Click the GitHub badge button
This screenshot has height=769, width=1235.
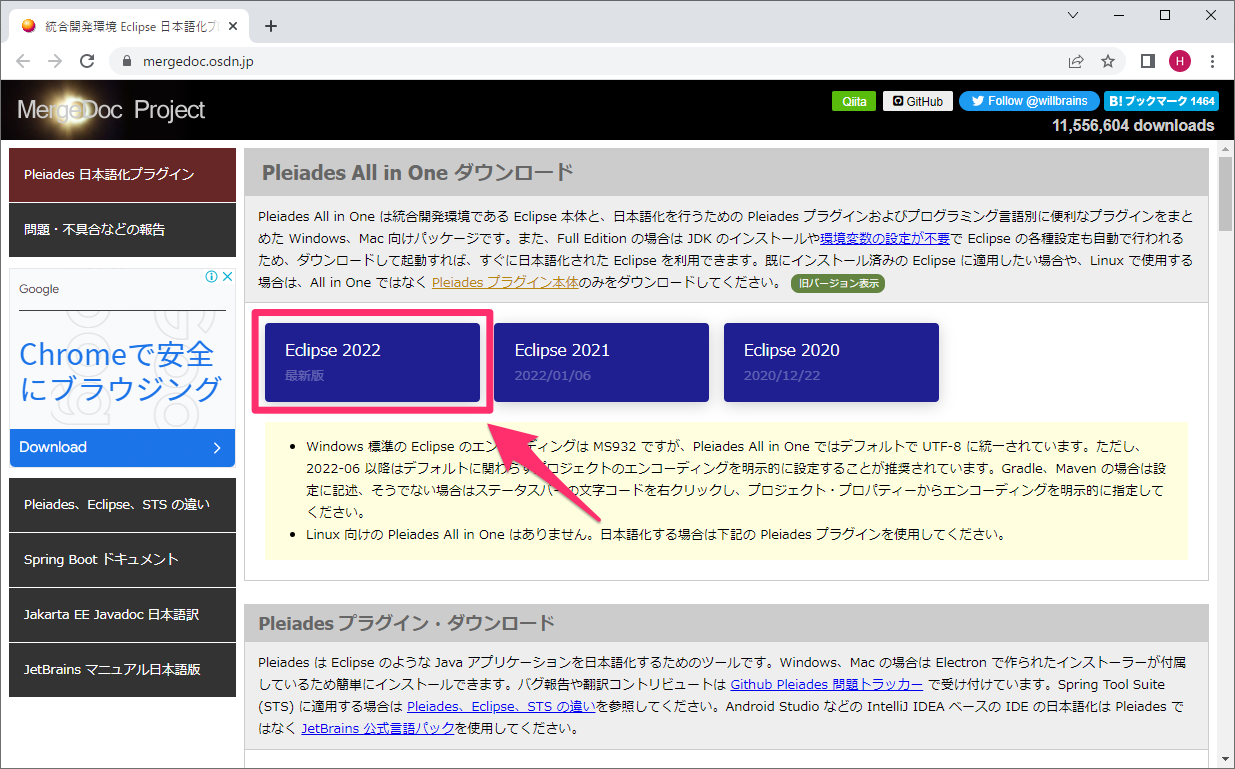click(x=917, y=101)
